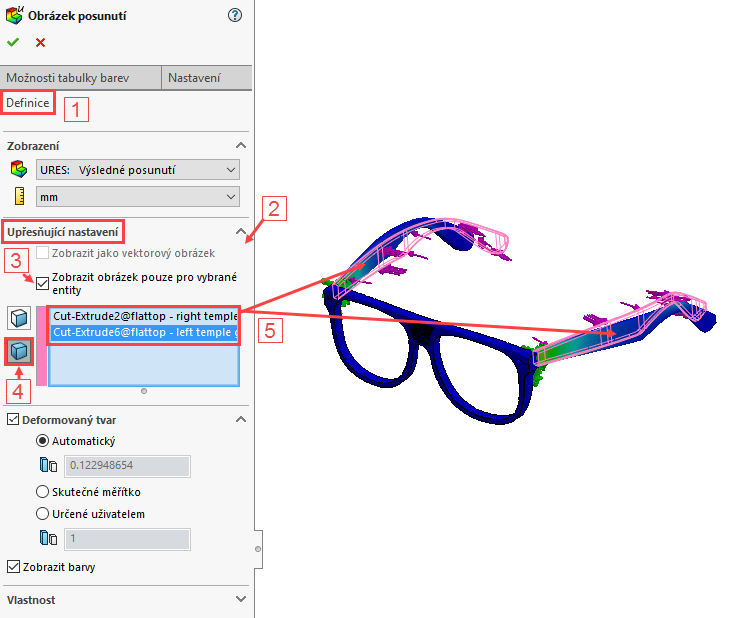Open the help question mark icon

tap(235, 15)
